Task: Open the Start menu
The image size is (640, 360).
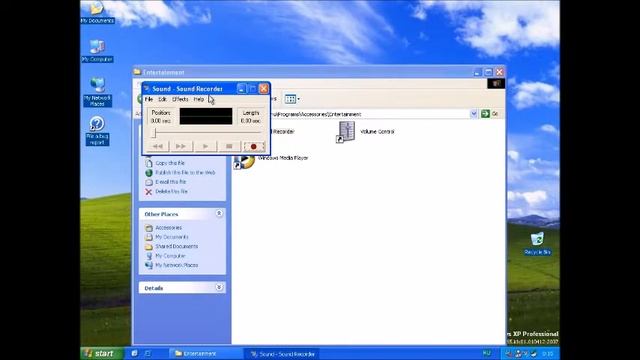Action: click(102, 353)
